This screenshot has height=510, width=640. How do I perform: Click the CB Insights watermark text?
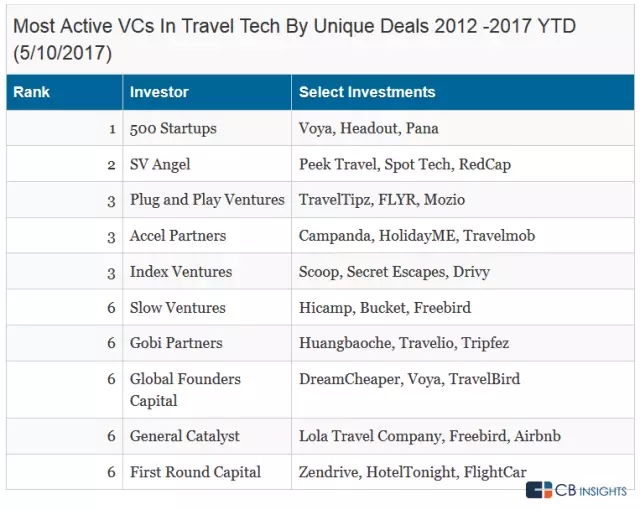pyautogui.click(x=591, y=490)
